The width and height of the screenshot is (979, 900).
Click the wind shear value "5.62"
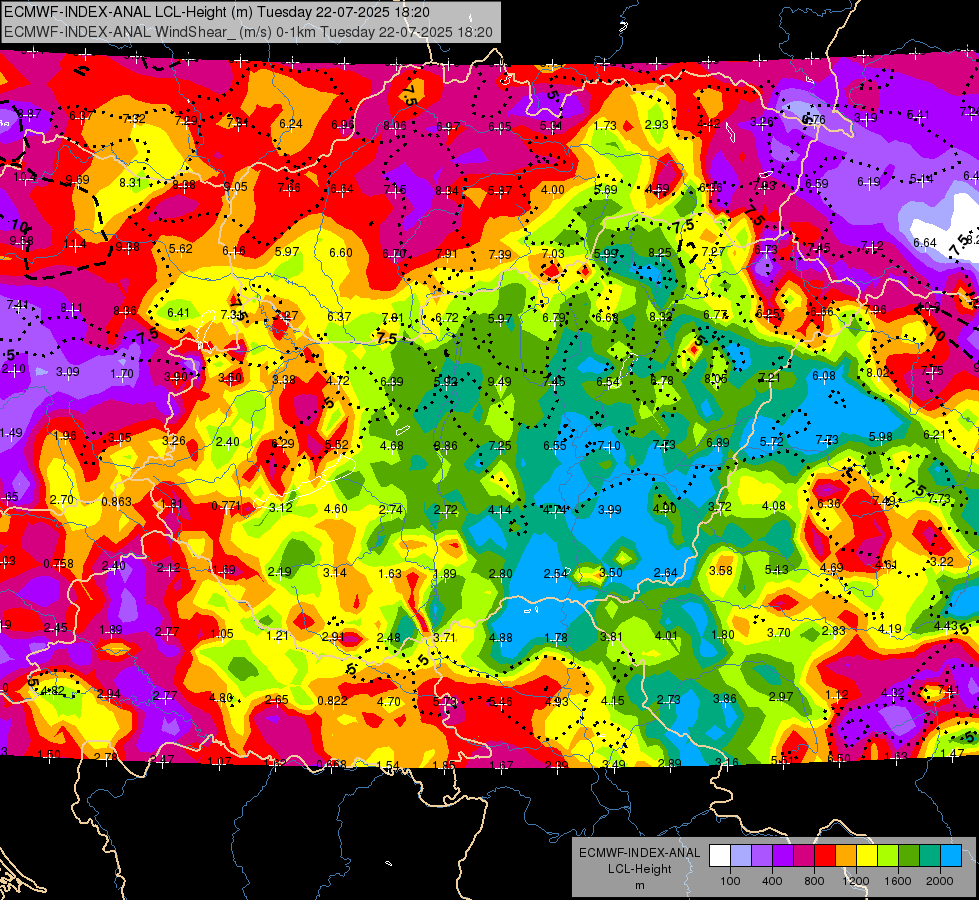[180, 249]
